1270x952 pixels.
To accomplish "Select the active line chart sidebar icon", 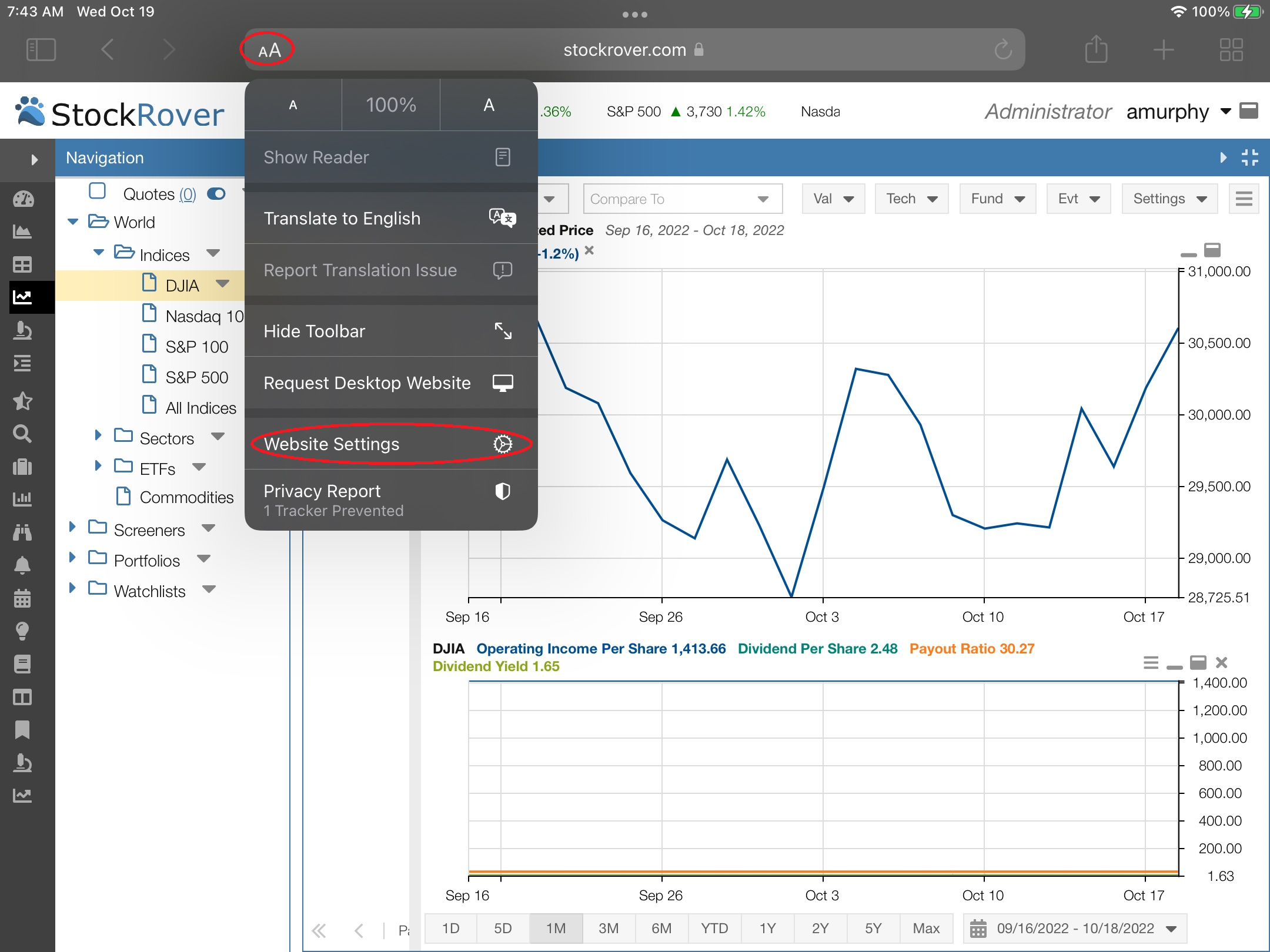I will (x=23, y=297).
